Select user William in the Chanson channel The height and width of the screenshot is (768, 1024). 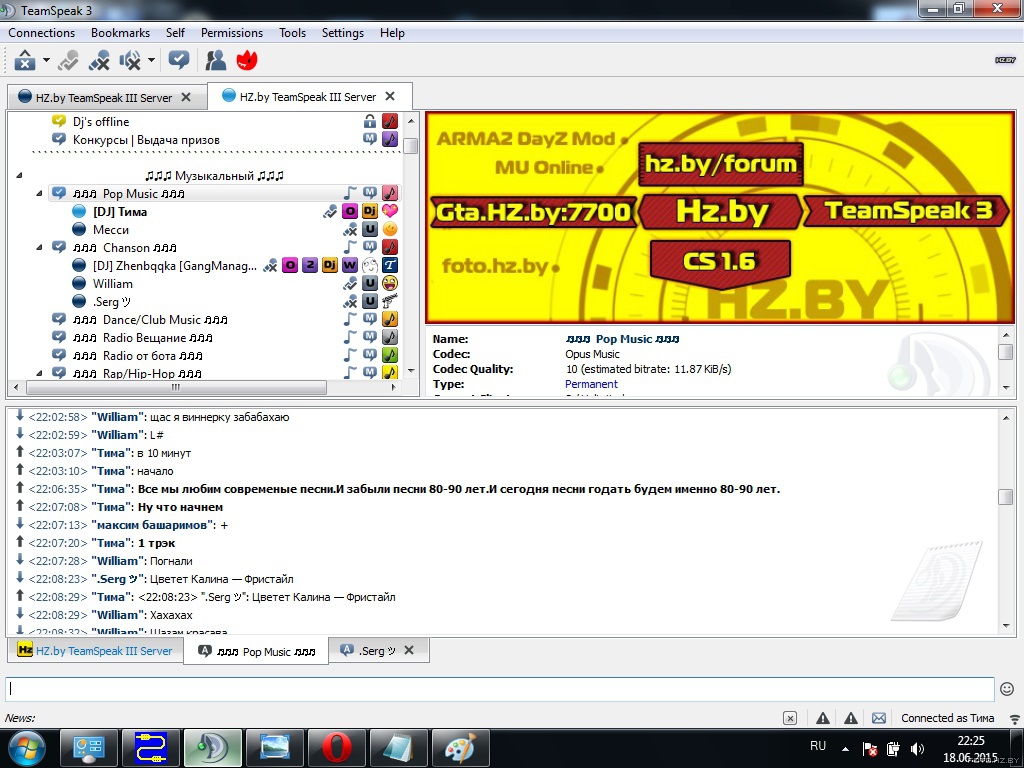pos(112,283)
